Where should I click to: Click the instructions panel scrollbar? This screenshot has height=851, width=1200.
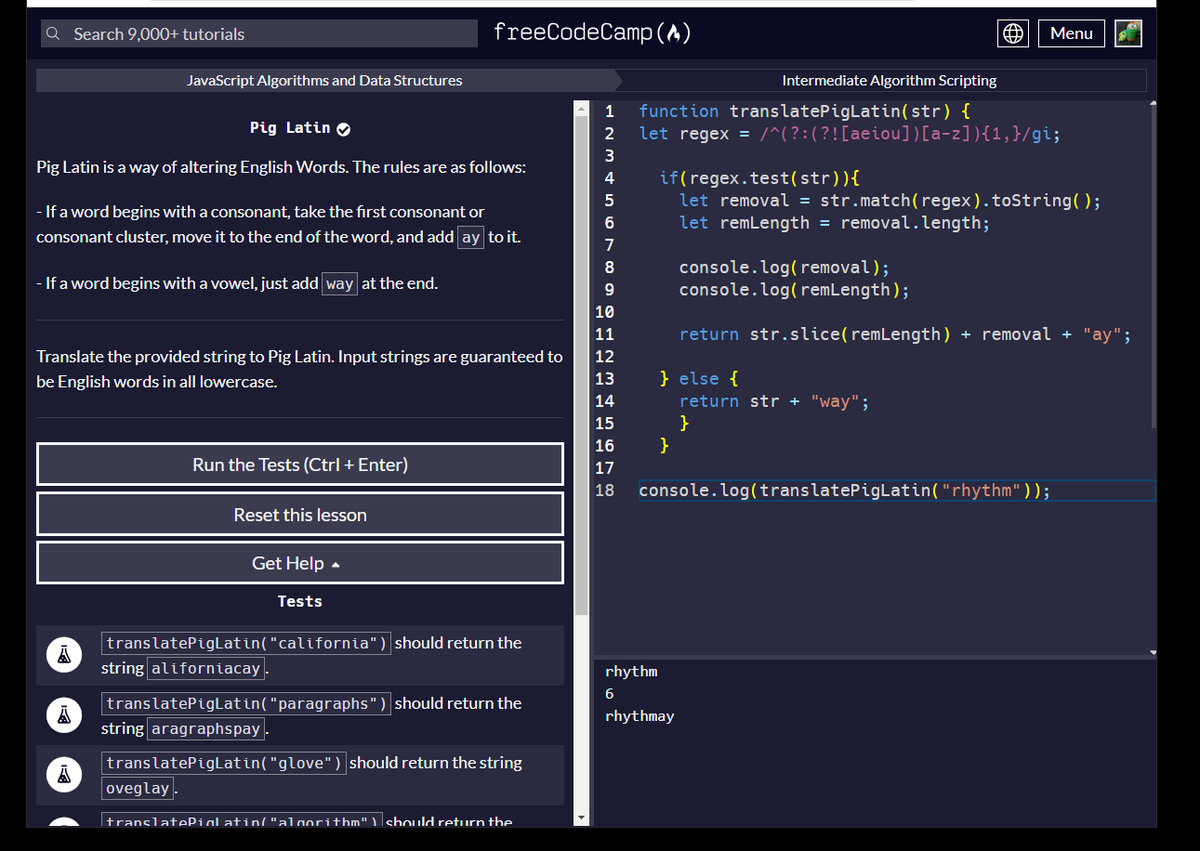pos(582,365)
